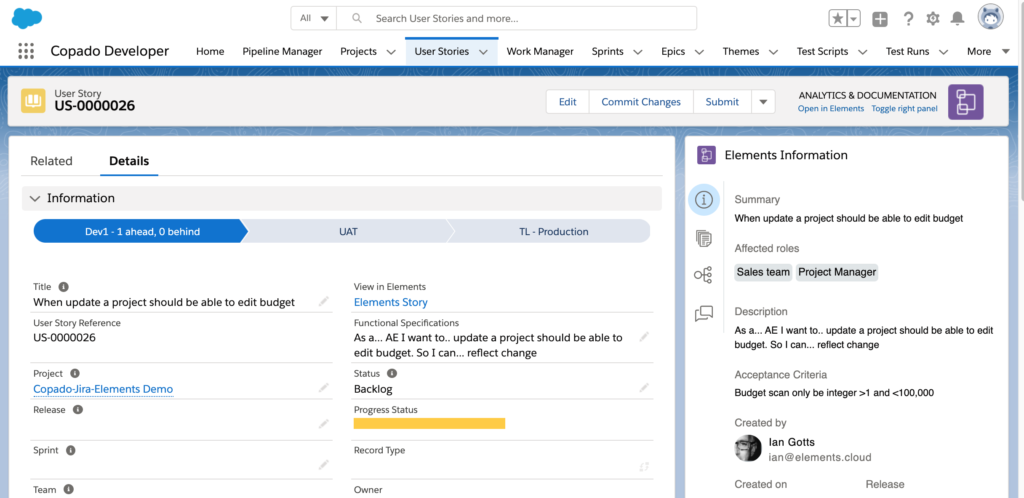Open the global actions plus icon

(880, 19)
